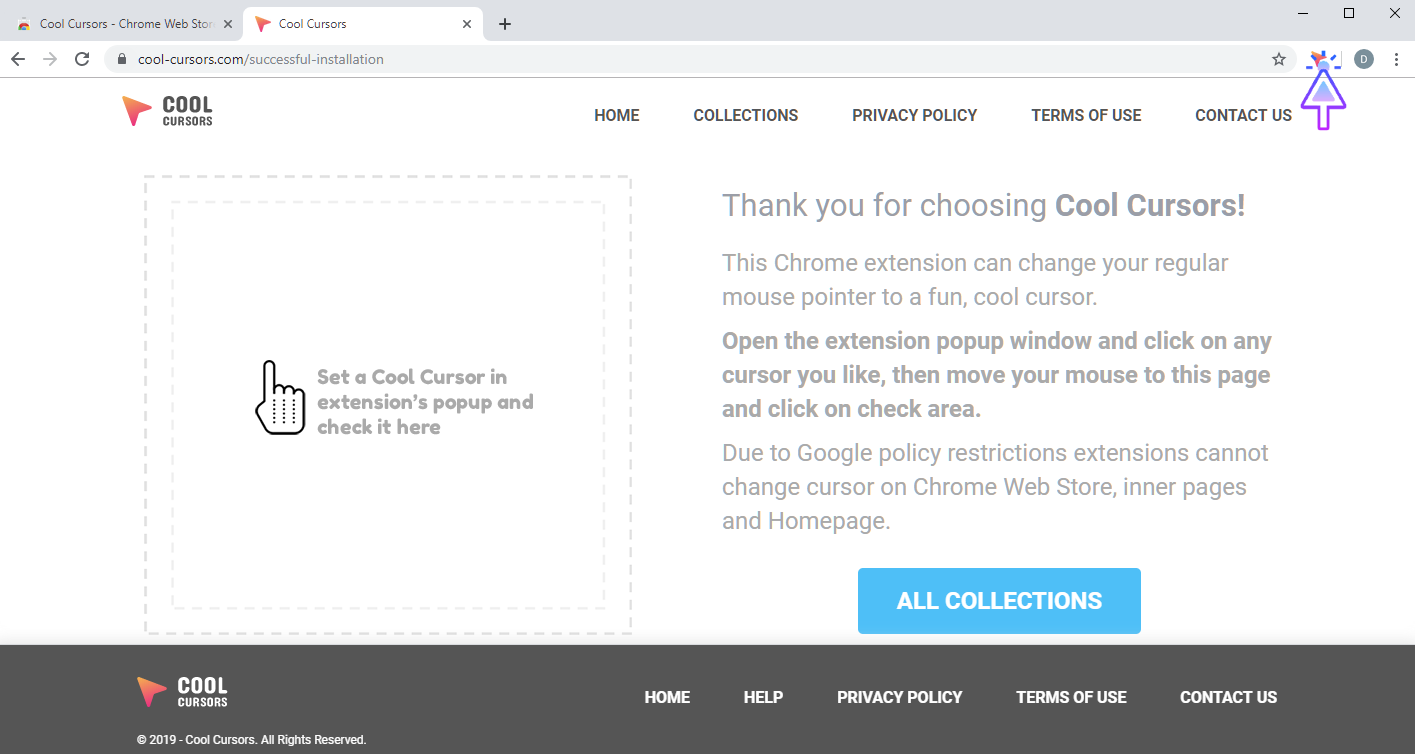
Task: Open TERMS OF USE in top navigation
Action: [1086, 115]
